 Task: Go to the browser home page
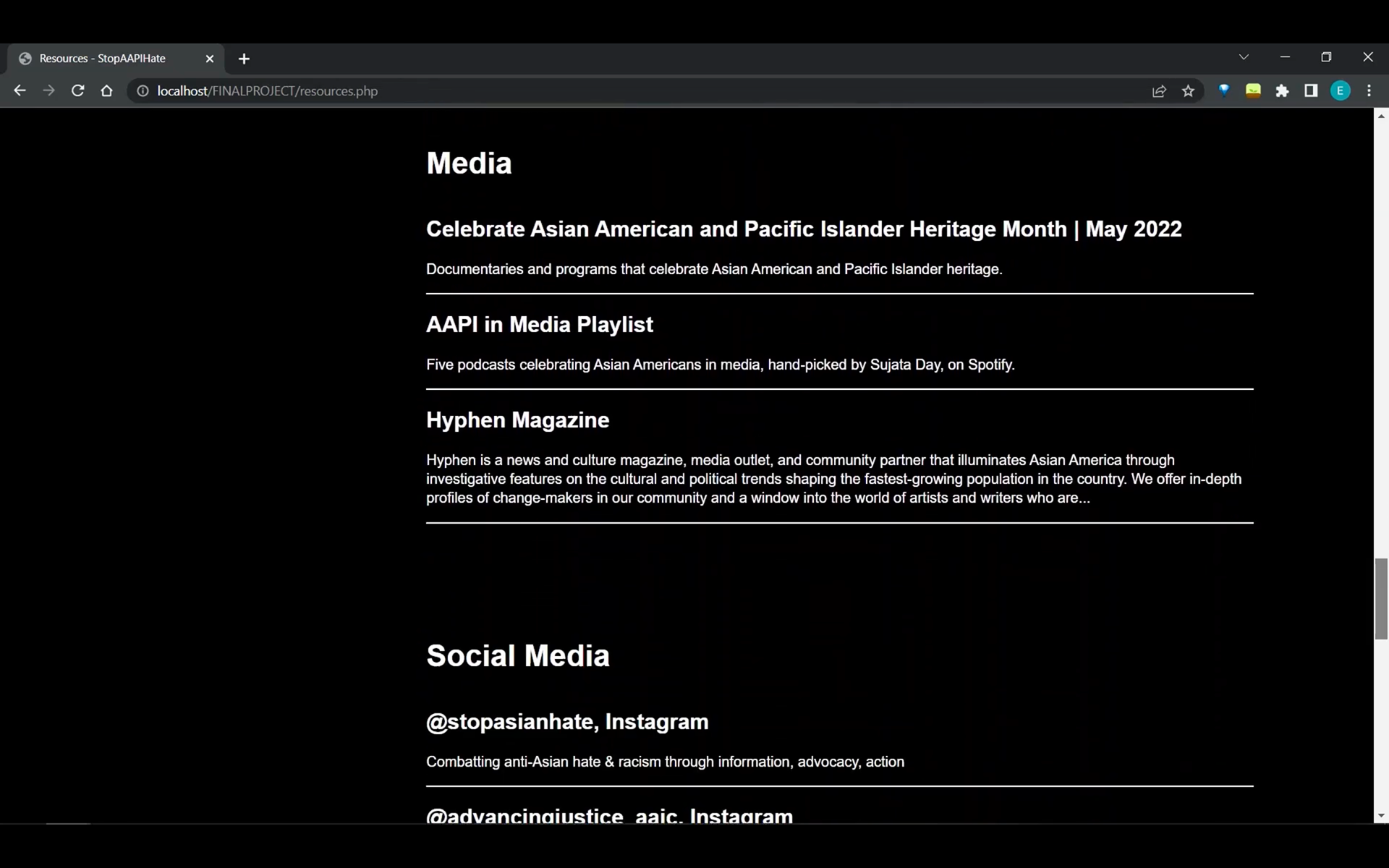pos(106,90)
